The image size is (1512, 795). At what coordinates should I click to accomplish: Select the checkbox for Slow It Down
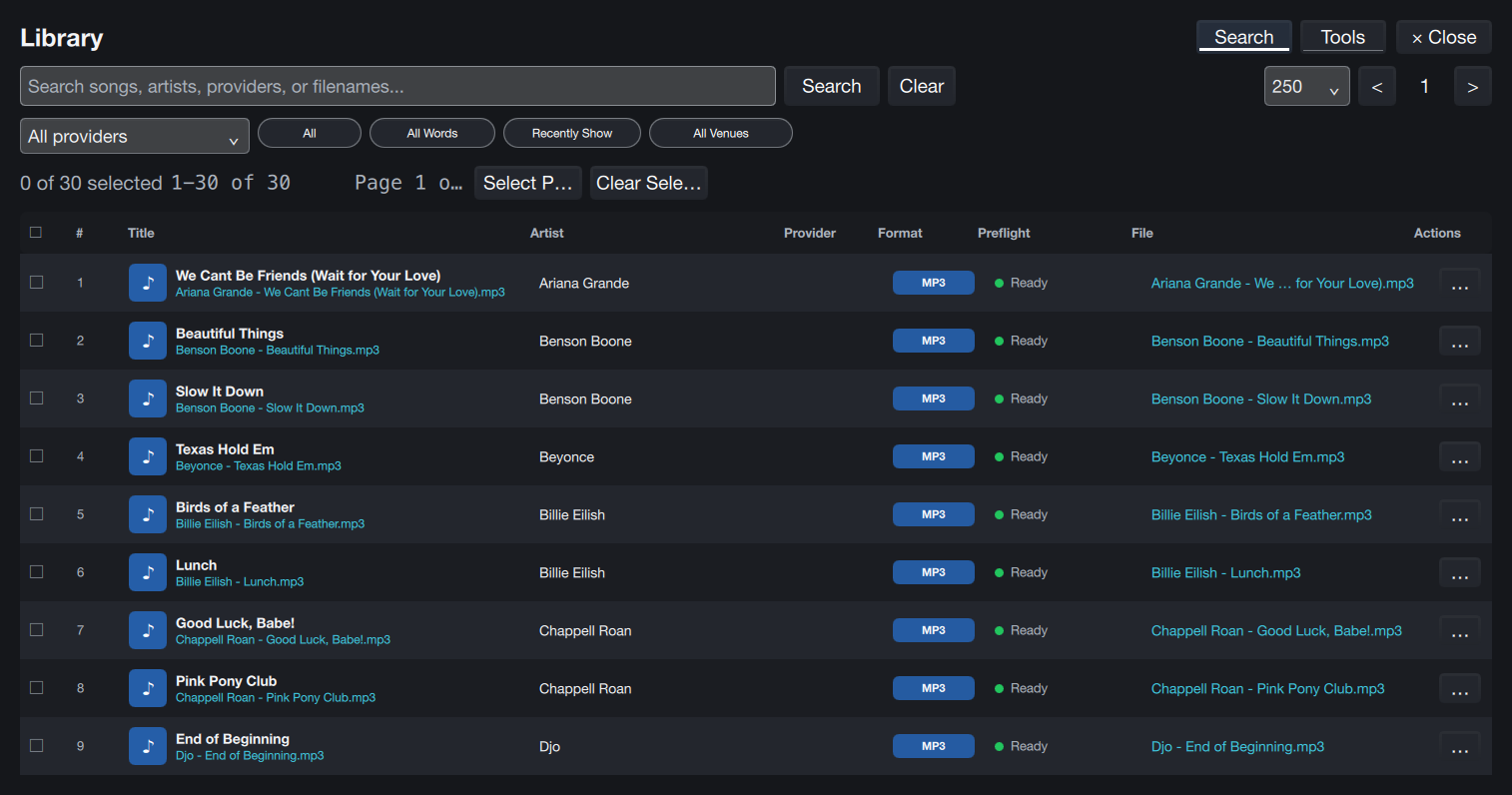[37, 398]
